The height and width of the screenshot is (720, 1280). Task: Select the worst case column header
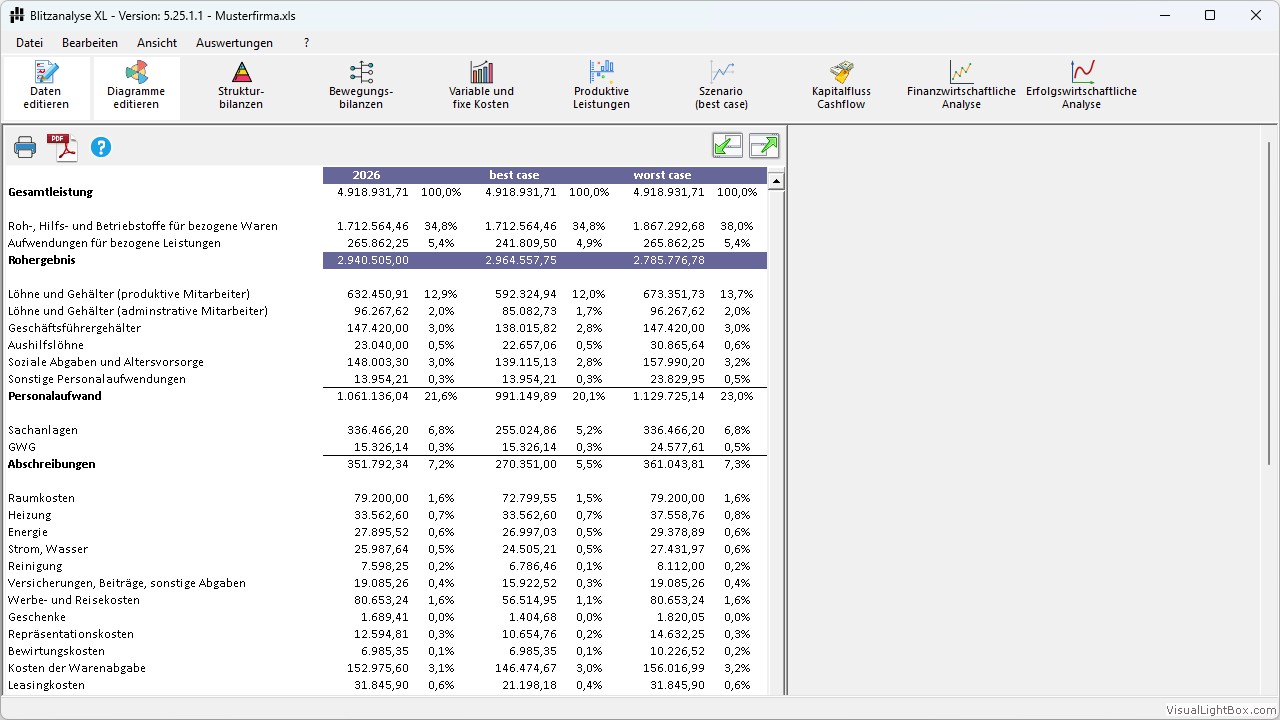point(662,175)
